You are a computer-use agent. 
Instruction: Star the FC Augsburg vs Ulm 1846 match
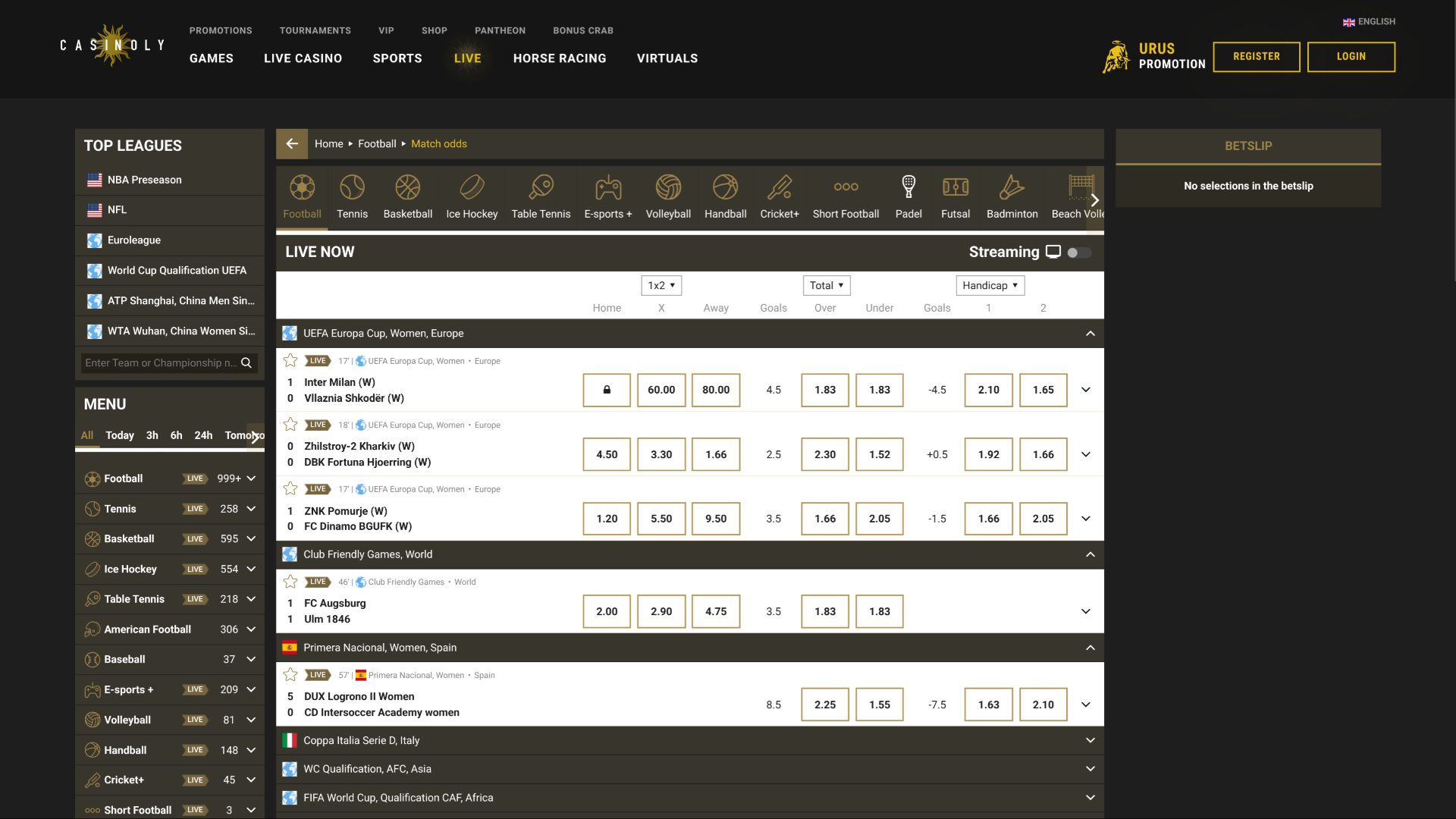pos(290,582)
